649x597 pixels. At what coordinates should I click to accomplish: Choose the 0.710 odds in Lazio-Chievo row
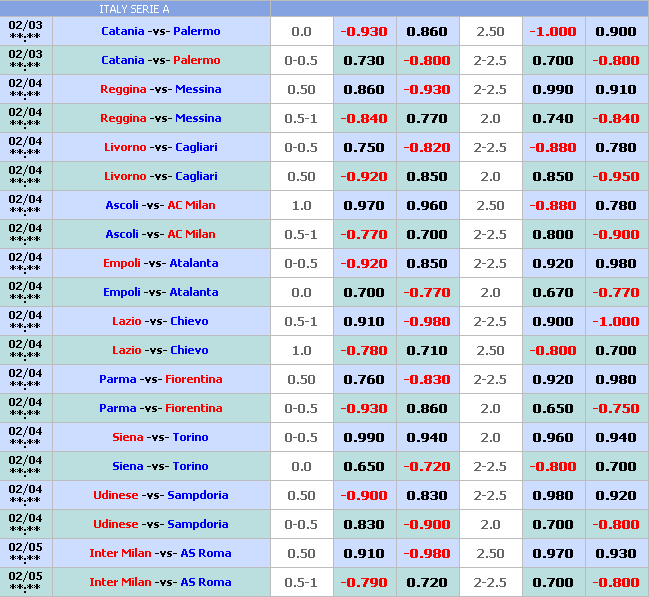(x=427, y=350)
